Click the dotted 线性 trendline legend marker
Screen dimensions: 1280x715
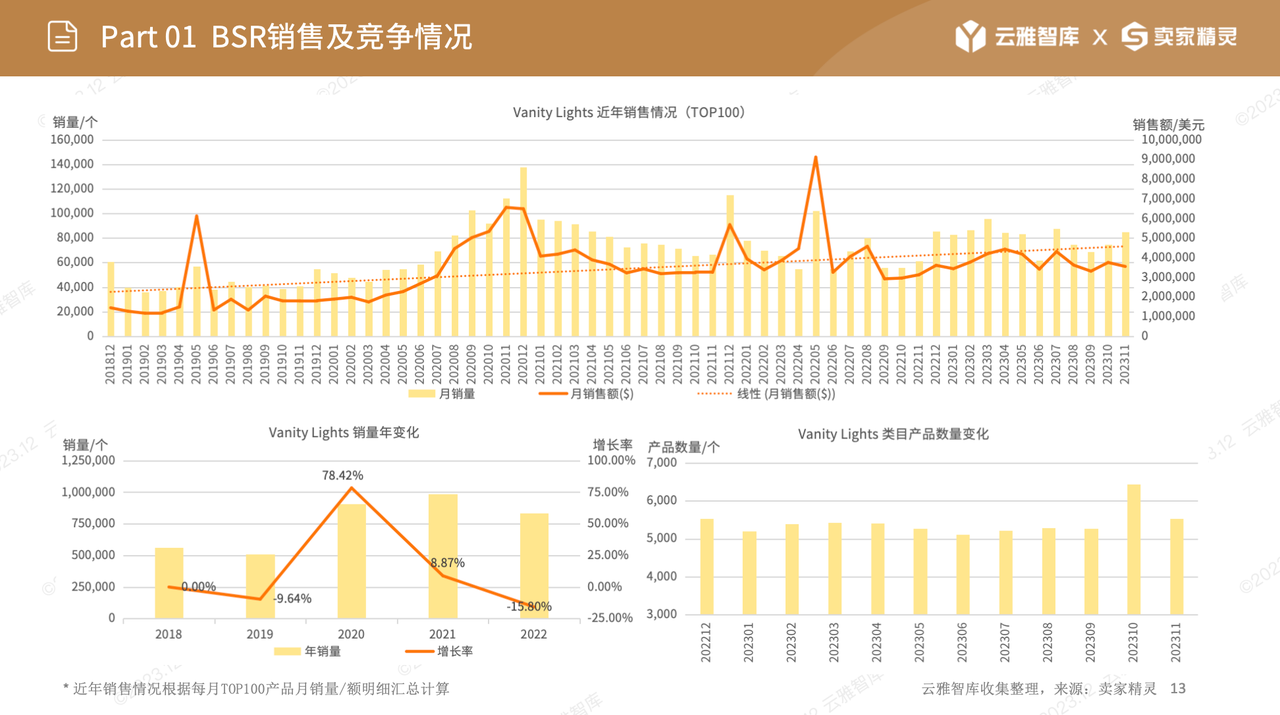click(x=714, y=394)
